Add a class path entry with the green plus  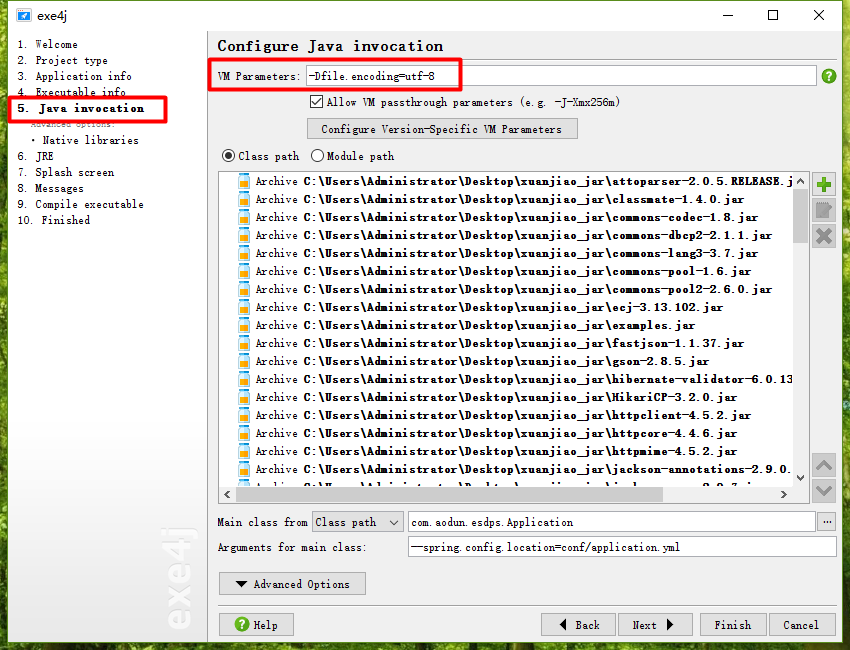click(x=824, y=185)
